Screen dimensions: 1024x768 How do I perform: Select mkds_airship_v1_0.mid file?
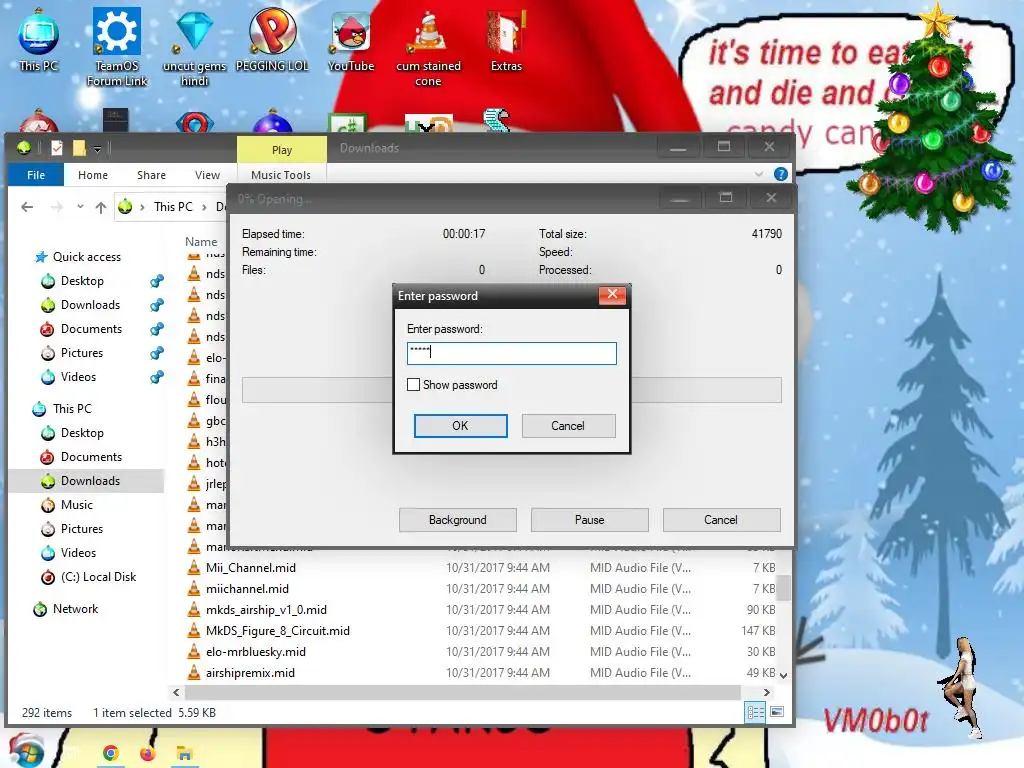click(266, 609)
